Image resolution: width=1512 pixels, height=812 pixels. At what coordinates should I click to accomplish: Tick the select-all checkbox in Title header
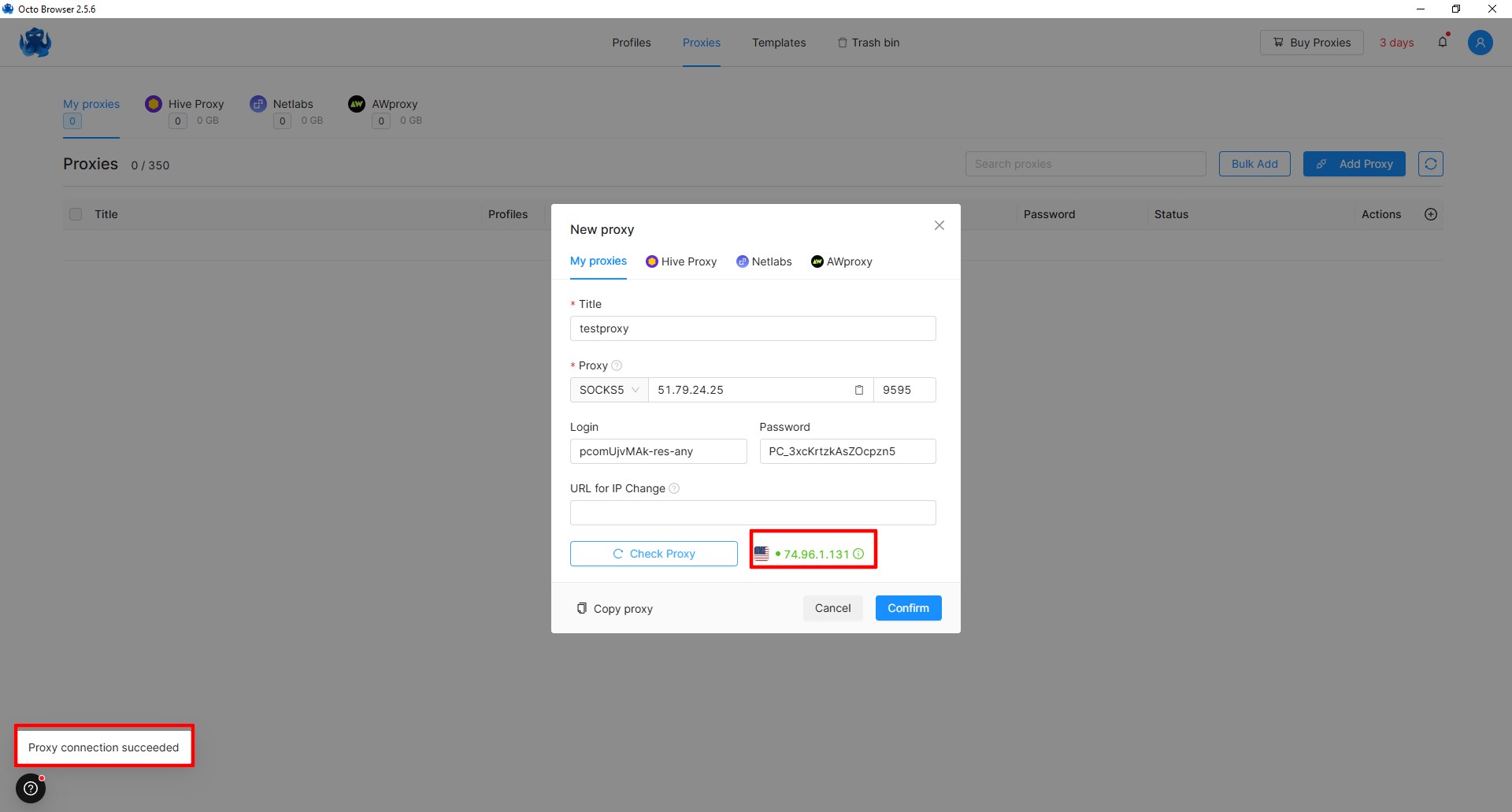[76, 214]
